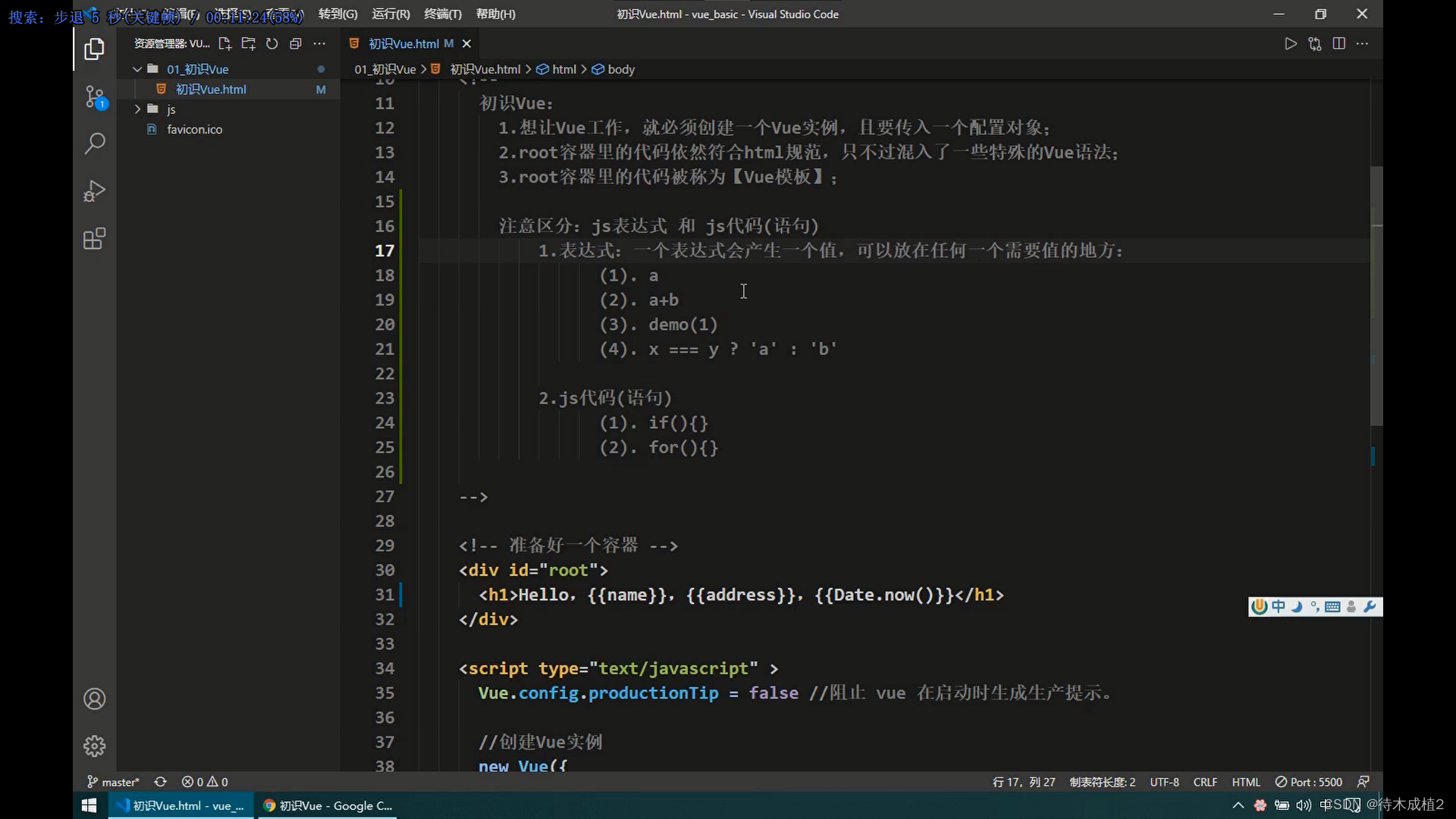Screen dimensions: 1456x819
Task: Show hidden system tray icons
Action: 1238,805
